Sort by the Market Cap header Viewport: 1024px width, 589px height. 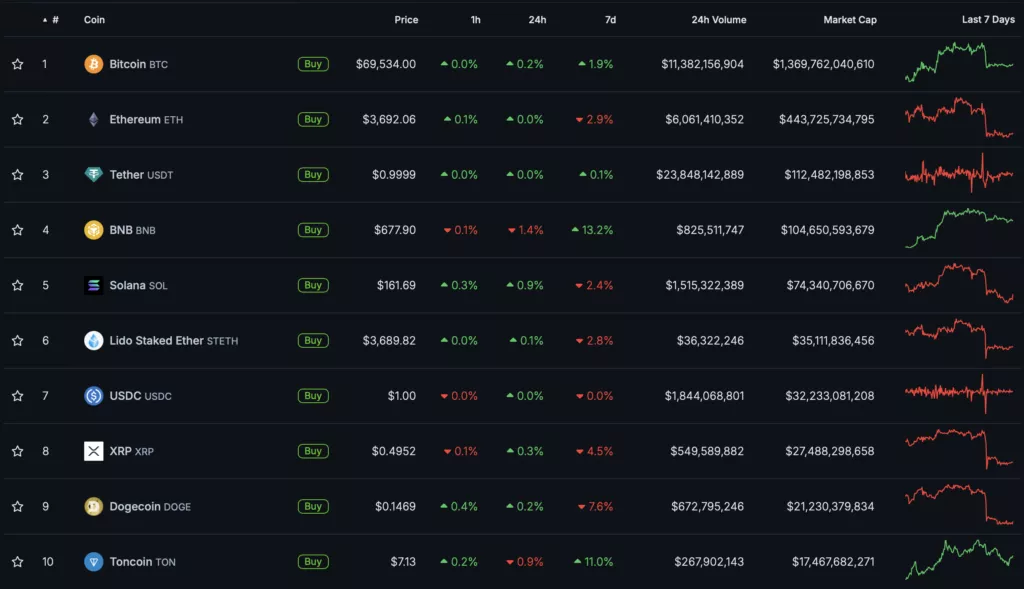point(850,20)
